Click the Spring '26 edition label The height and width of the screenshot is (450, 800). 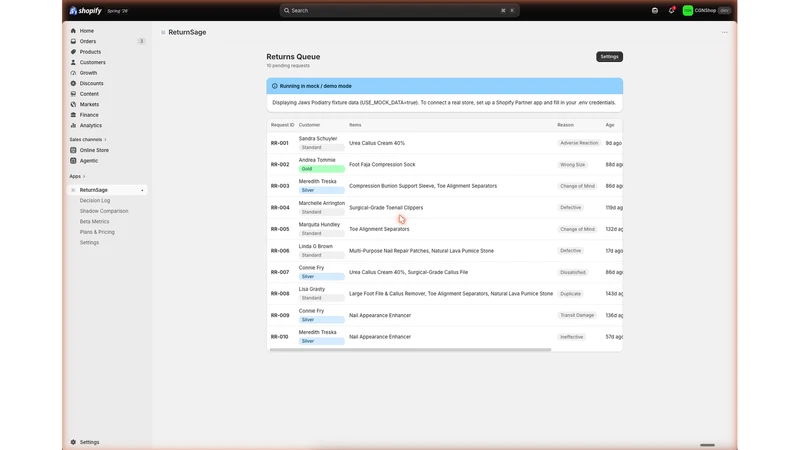tap(117, 11)
